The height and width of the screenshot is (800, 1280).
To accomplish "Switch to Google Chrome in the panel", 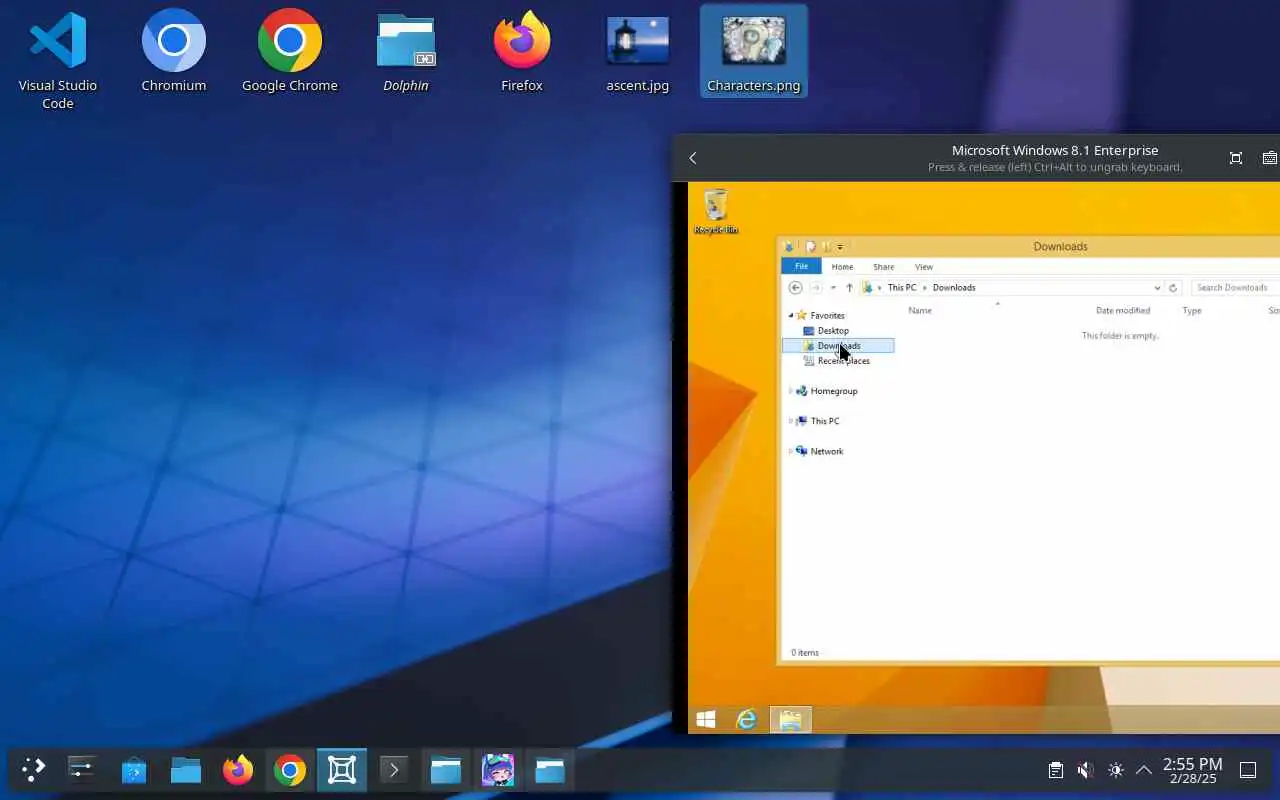I will [290, 770].
